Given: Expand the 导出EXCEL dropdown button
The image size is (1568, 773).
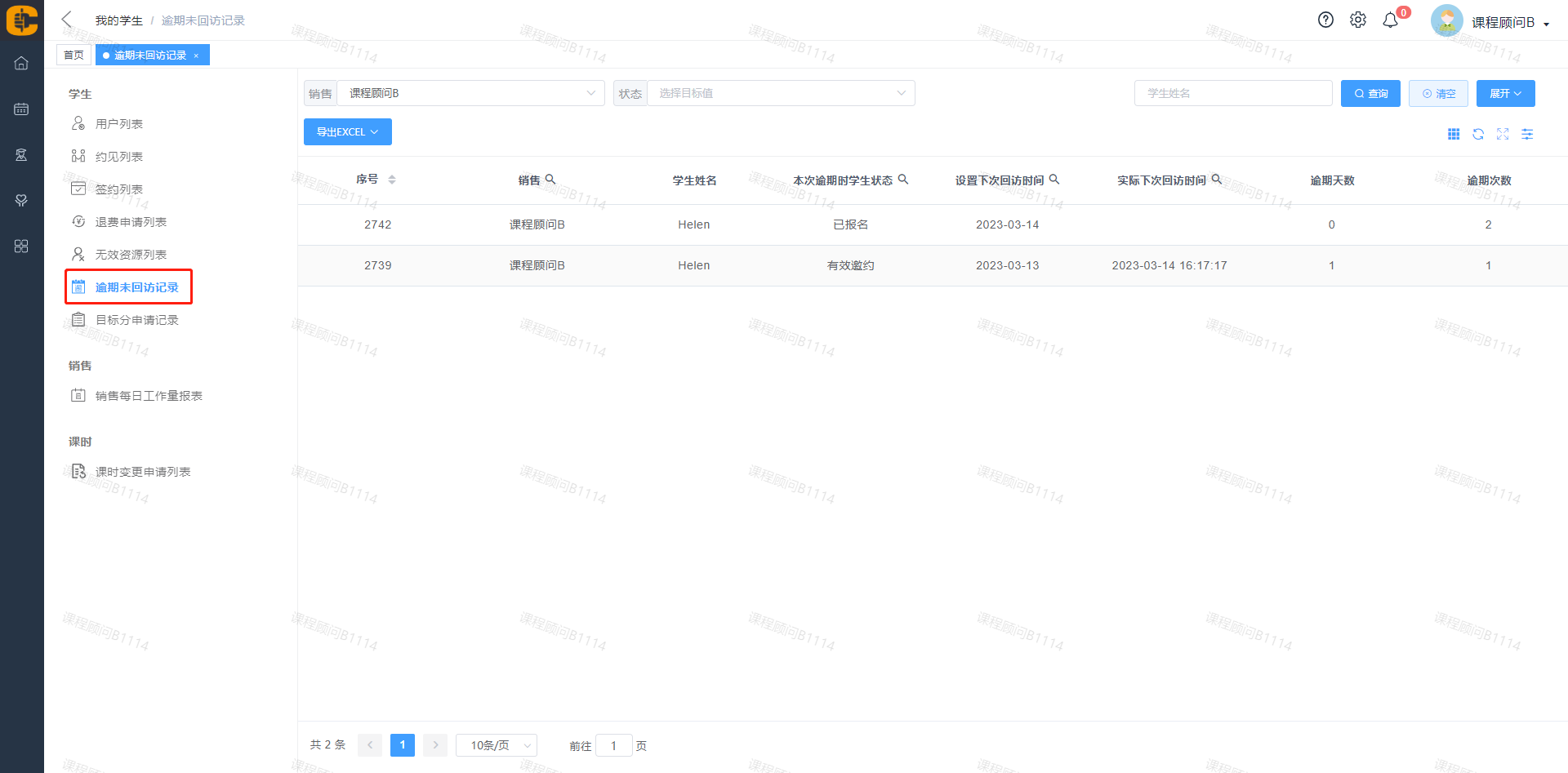Looking at the screenshot, I should coord(347,131).
